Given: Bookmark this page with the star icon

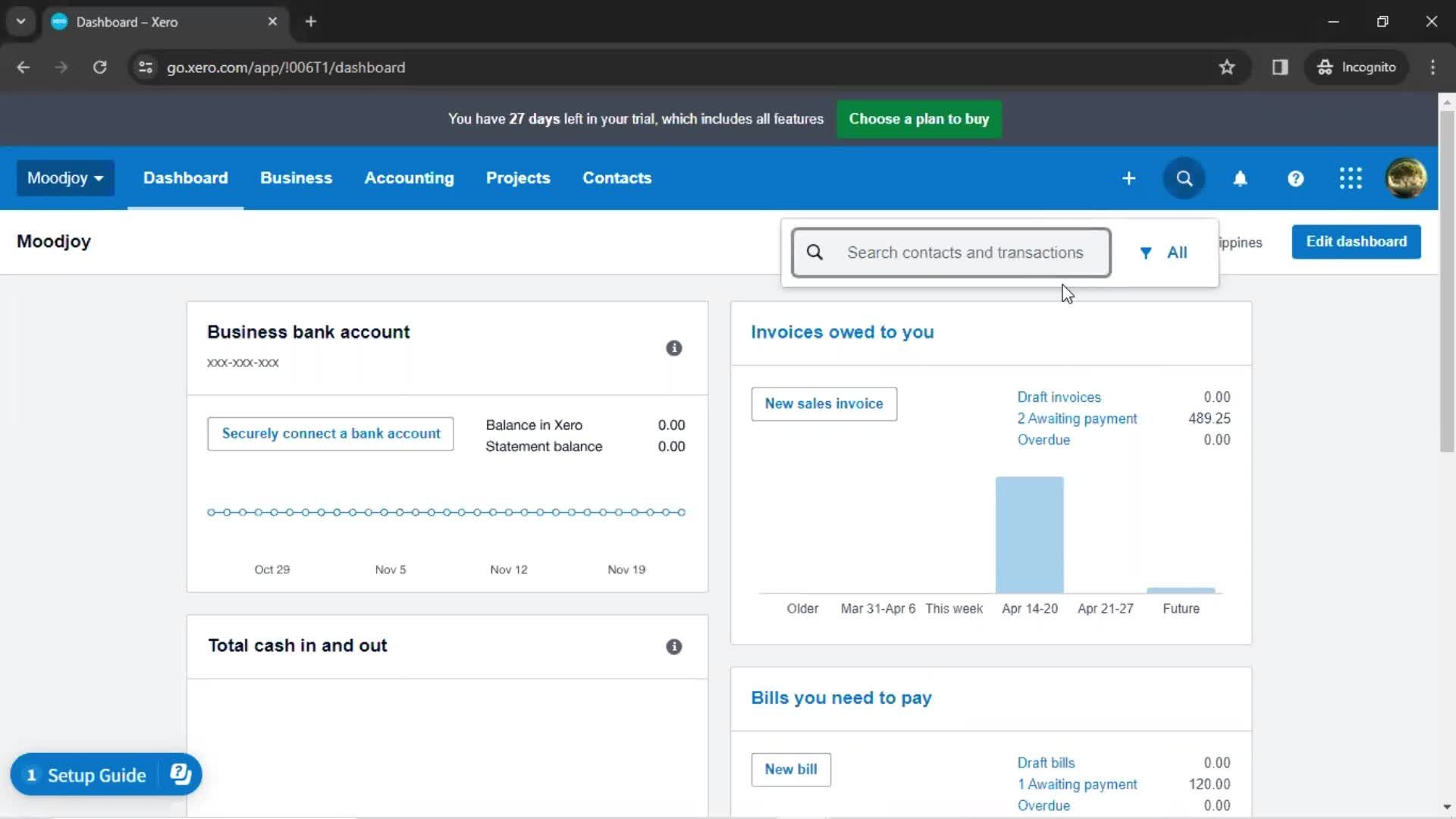Looking at the screenshot, I should coord(1226,67).
